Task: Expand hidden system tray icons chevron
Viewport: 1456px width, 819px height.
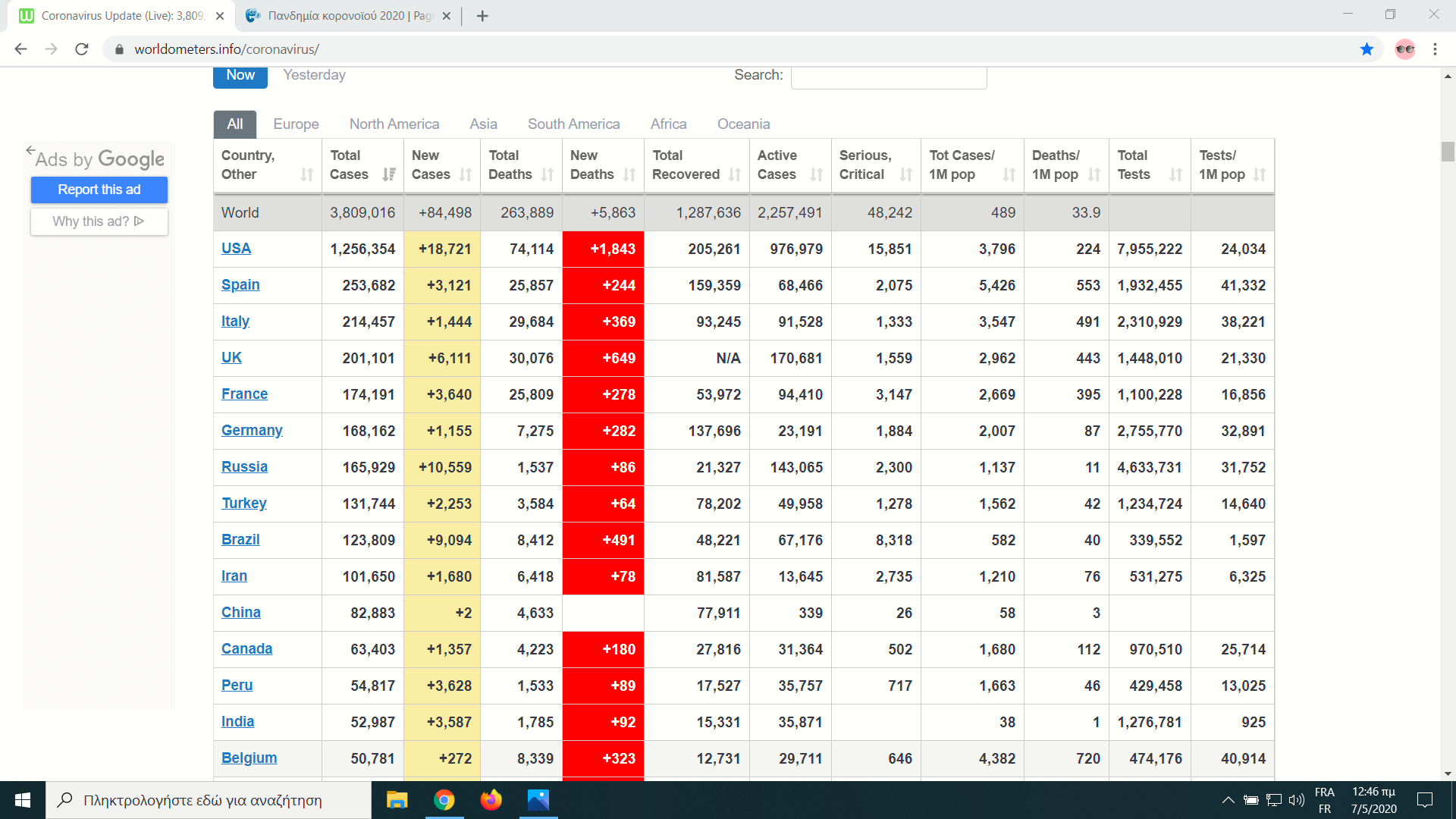Action: (x=1228, y=800)
